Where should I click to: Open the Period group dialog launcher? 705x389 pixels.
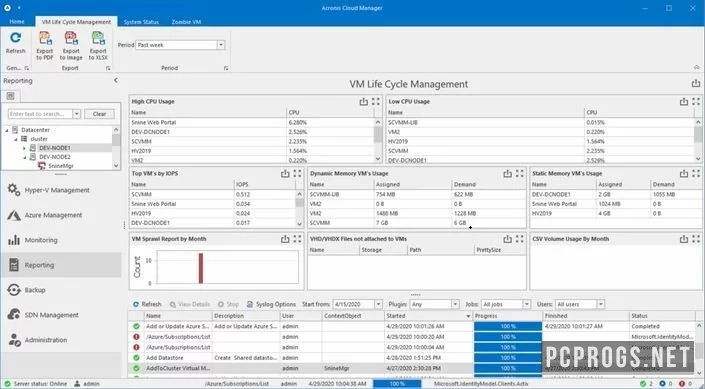(226, 68)
